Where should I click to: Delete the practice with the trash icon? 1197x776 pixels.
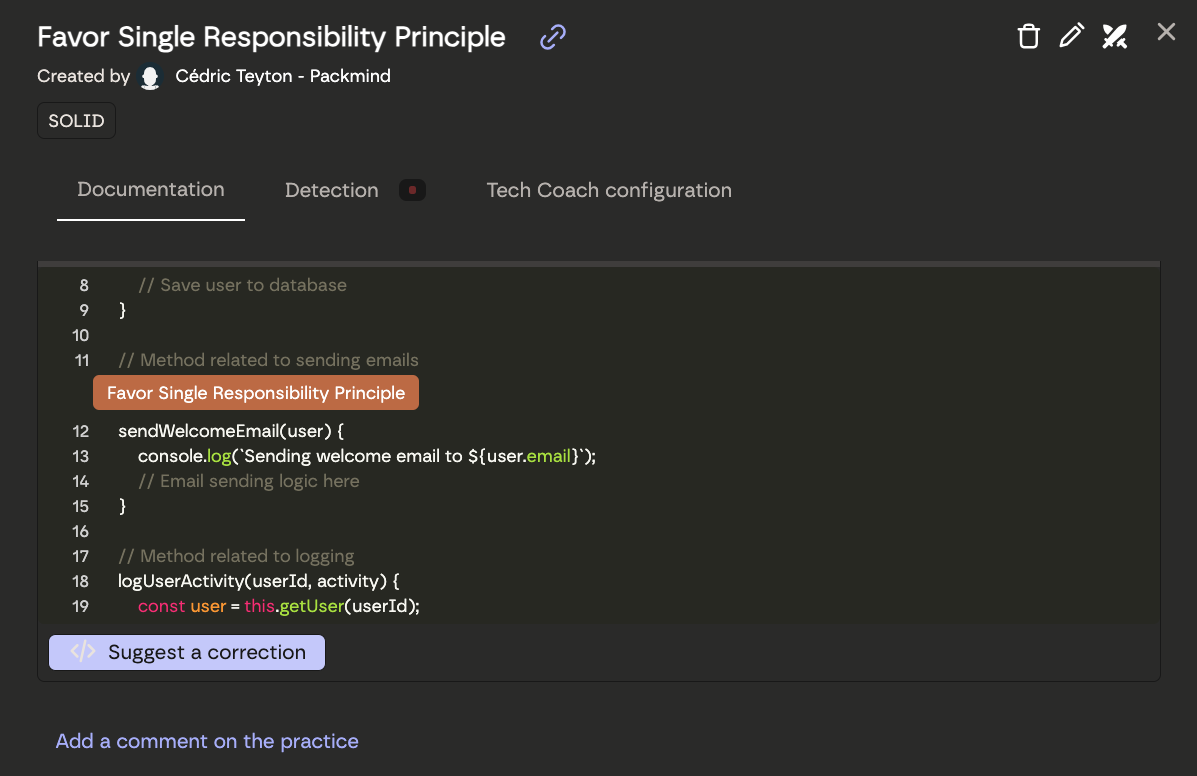coord(1028,37)
